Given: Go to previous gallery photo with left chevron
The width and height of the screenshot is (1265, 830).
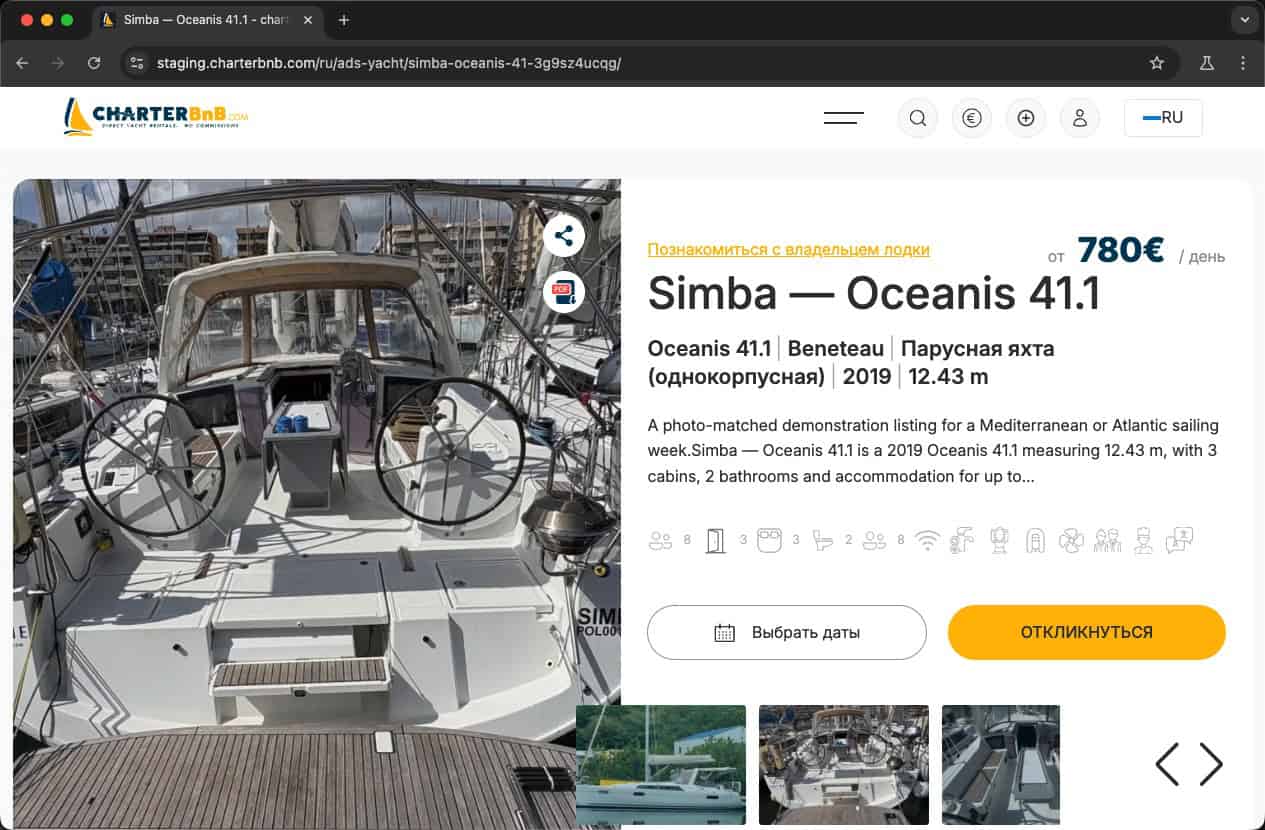Looking at the screenshot, I should tap(1167, 764).
